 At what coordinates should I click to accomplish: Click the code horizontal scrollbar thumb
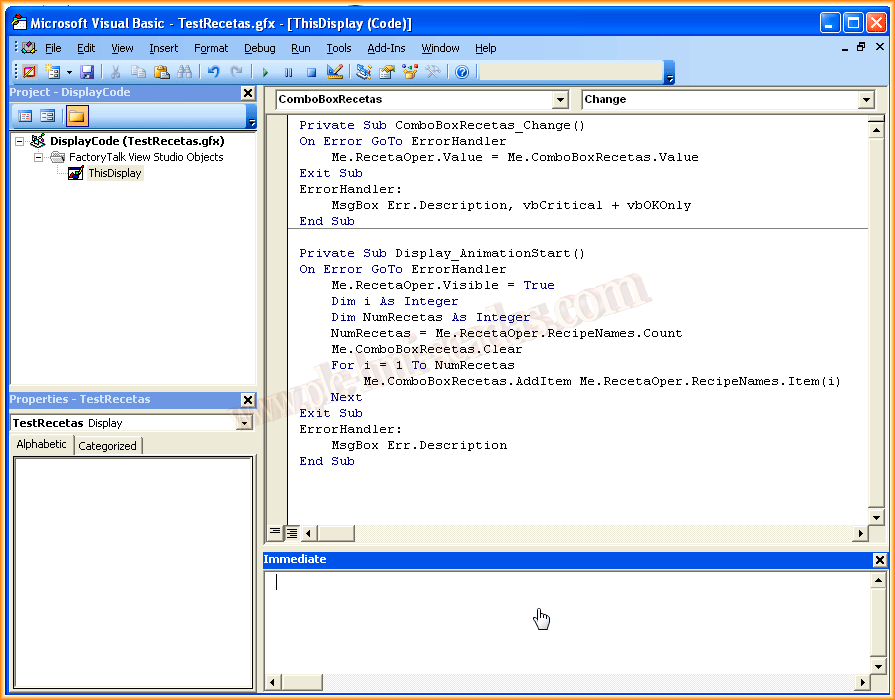[336, 533]
